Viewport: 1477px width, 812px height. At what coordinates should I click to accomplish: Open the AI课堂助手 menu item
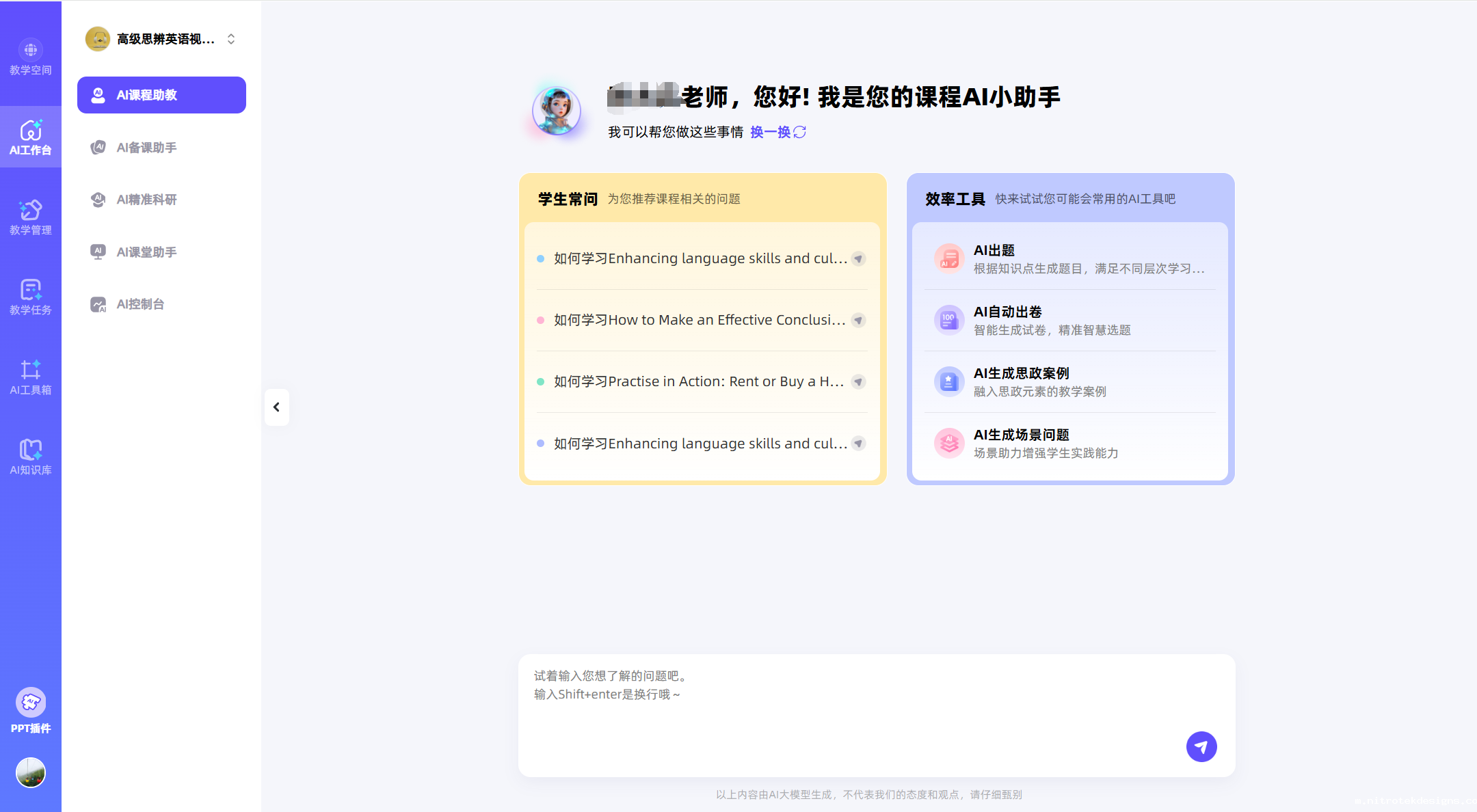(146, 252)
